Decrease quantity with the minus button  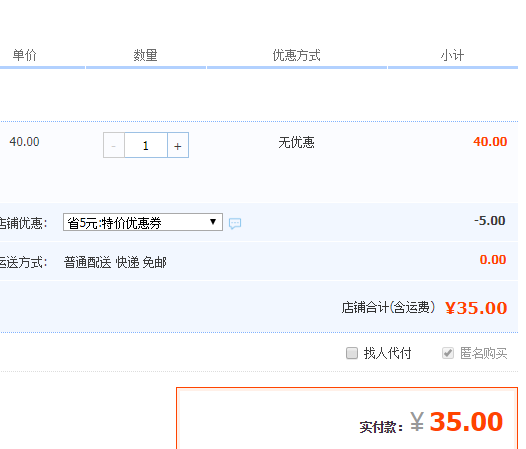tap(114, 145)
